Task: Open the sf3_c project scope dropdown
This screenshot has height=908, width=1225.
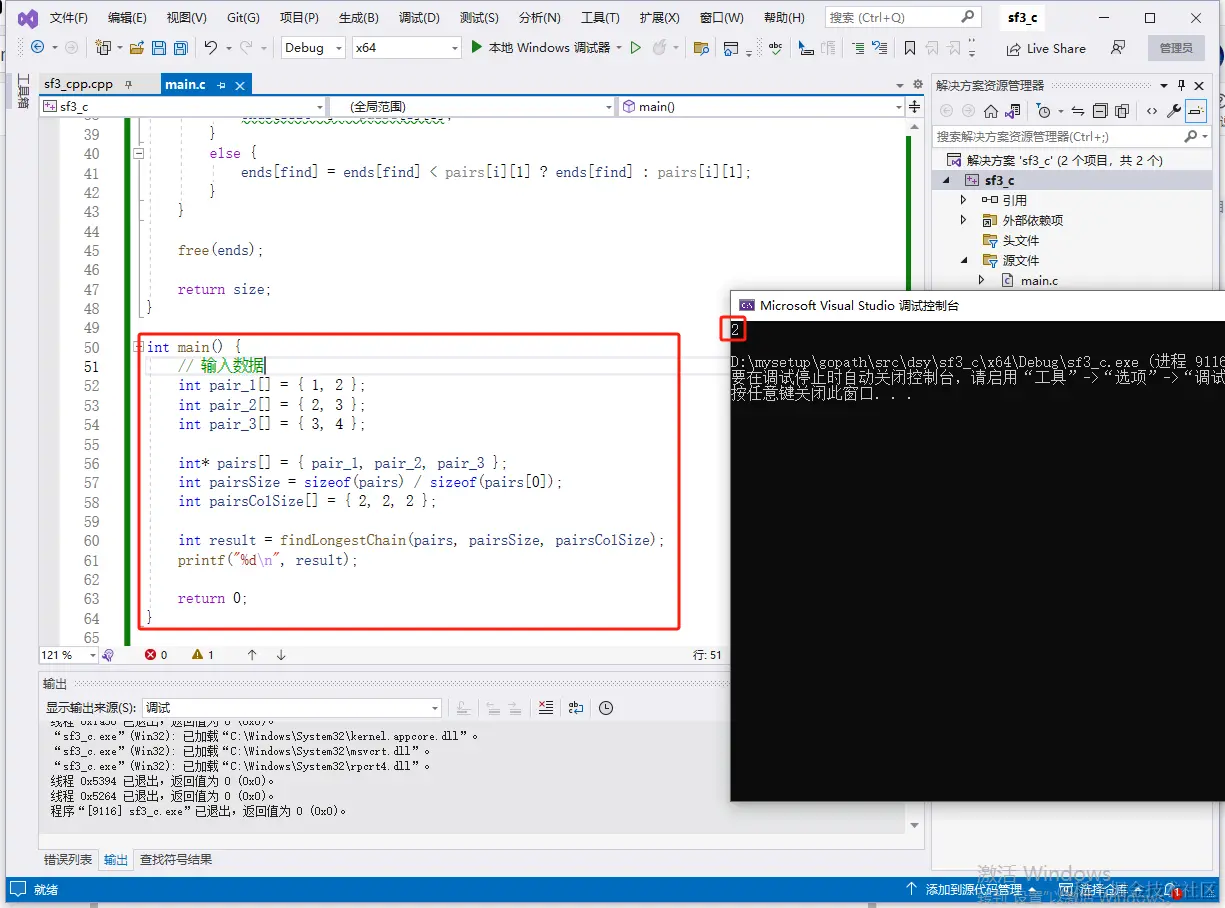Action: point(183,106)
